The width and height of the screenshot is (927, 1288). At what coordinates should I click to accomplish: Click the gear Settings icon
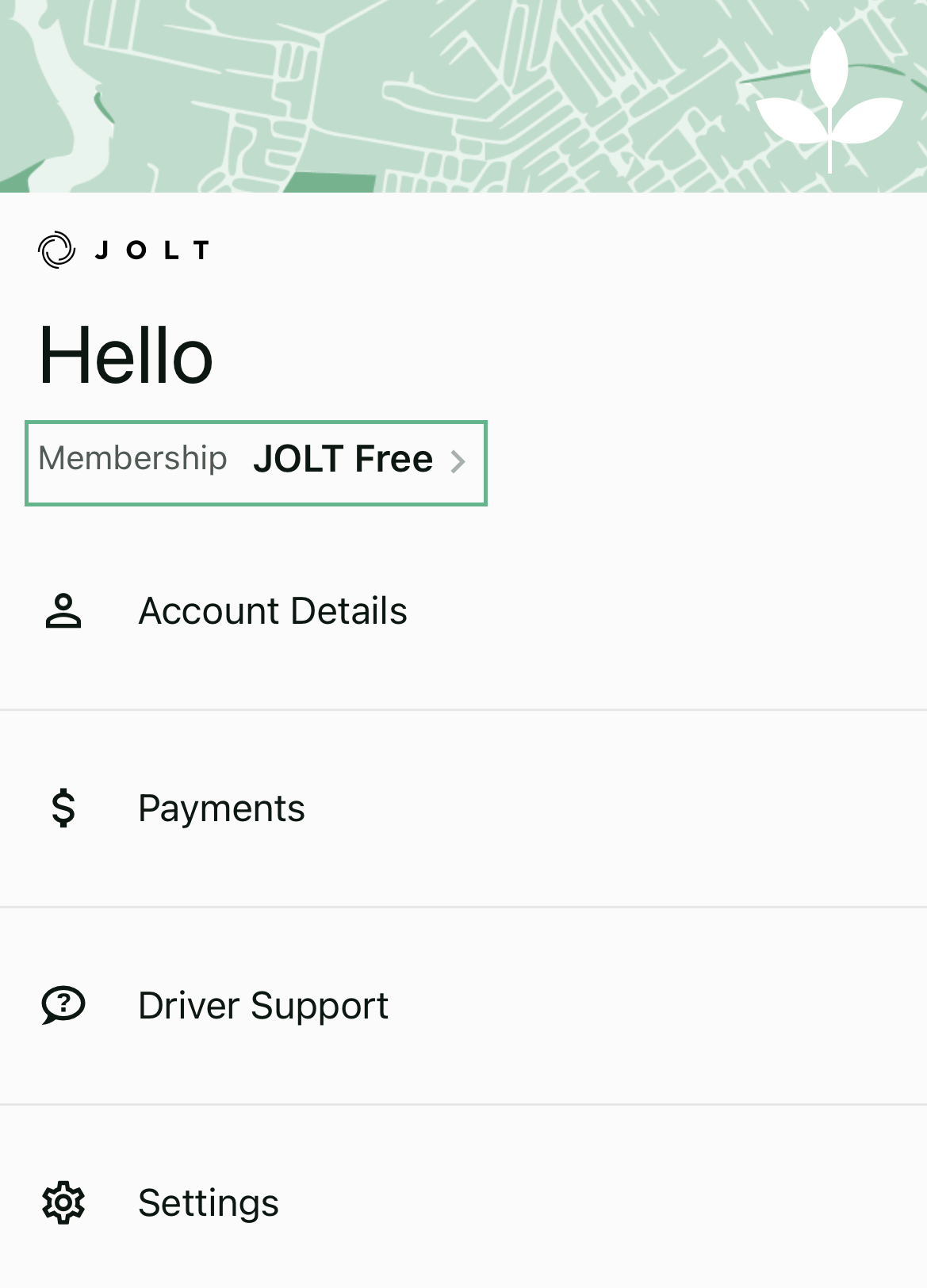click(63, 1203)
